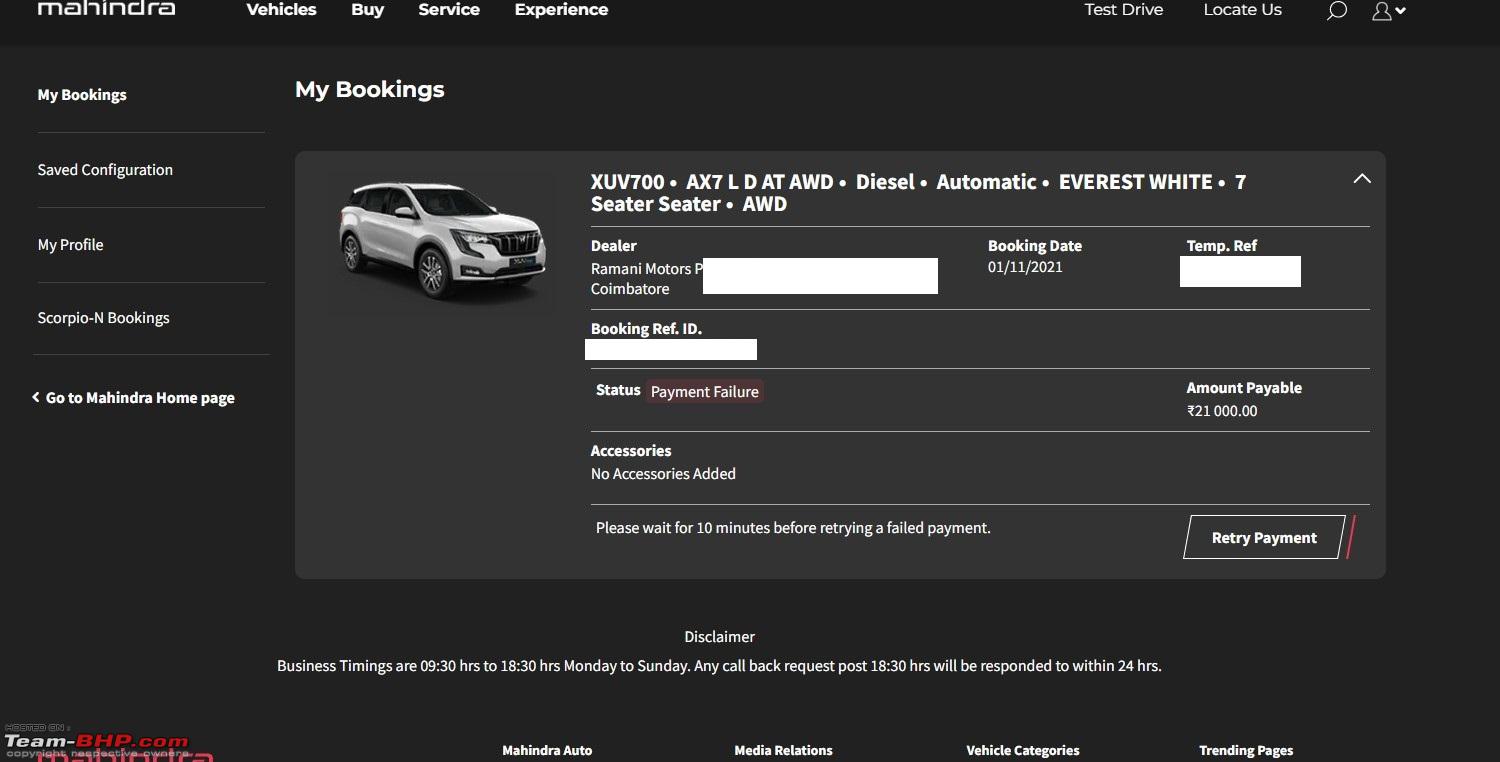Viewport: 1500px width, 762px height.
Task: Open the user account profile menu
Action: [1389, 10]
